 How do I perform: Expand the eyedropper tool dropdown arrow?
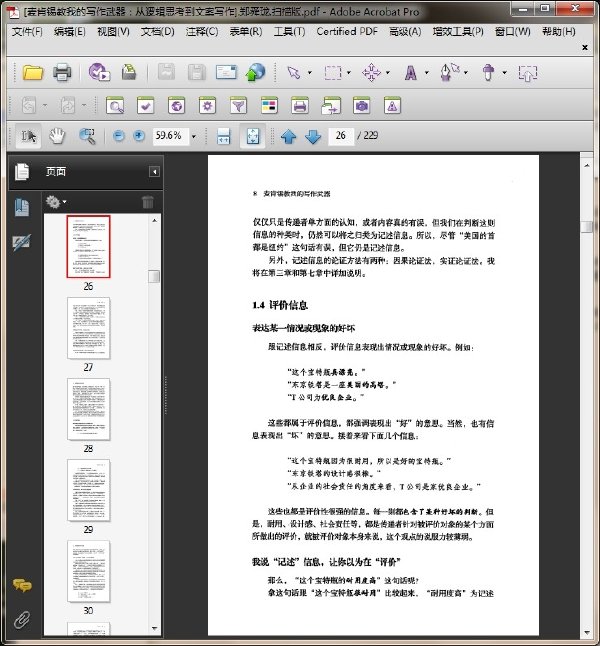(x=504, y=73)
